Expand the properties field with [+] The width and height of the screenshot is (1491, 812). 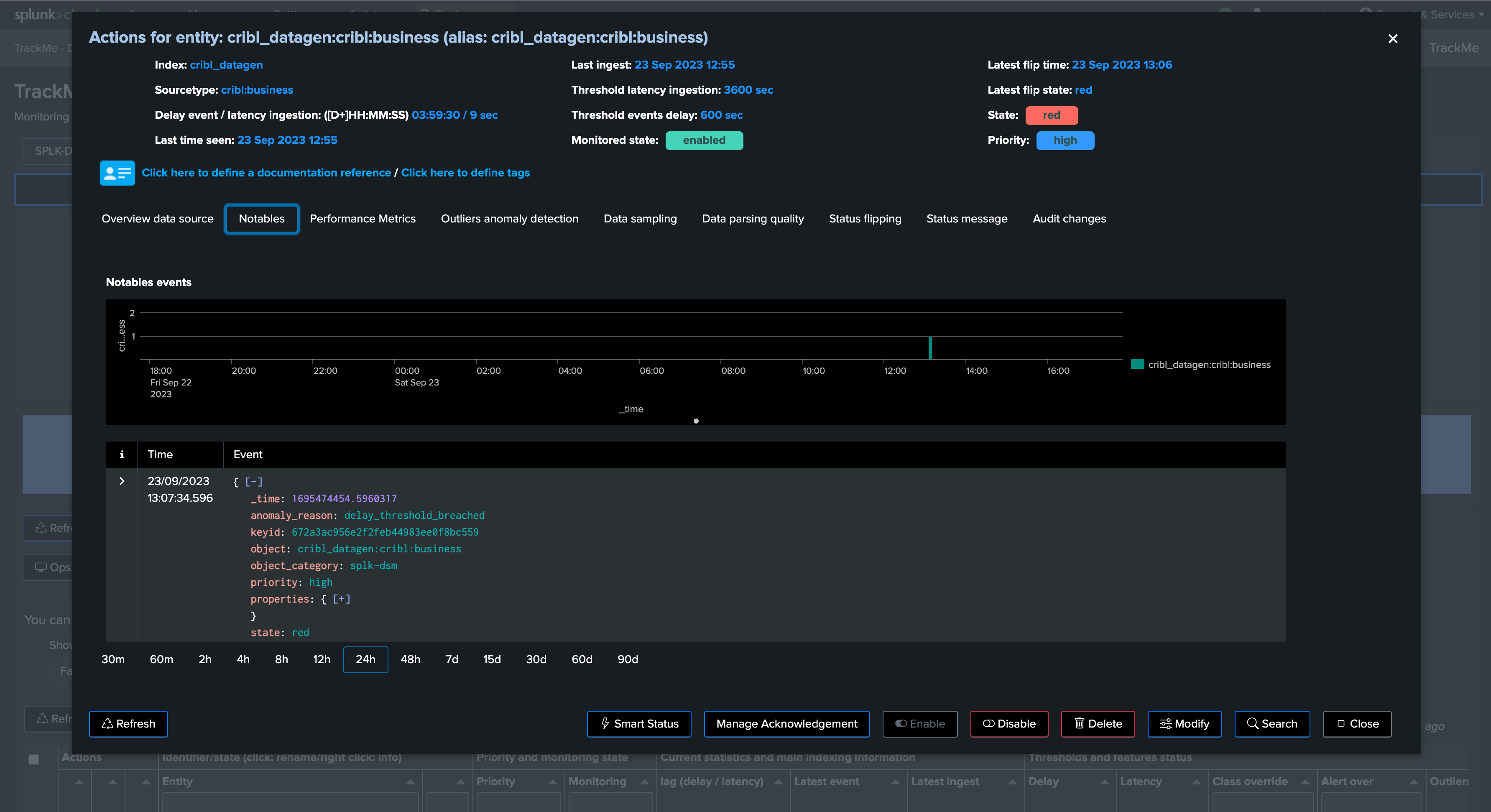pos(342,599)
